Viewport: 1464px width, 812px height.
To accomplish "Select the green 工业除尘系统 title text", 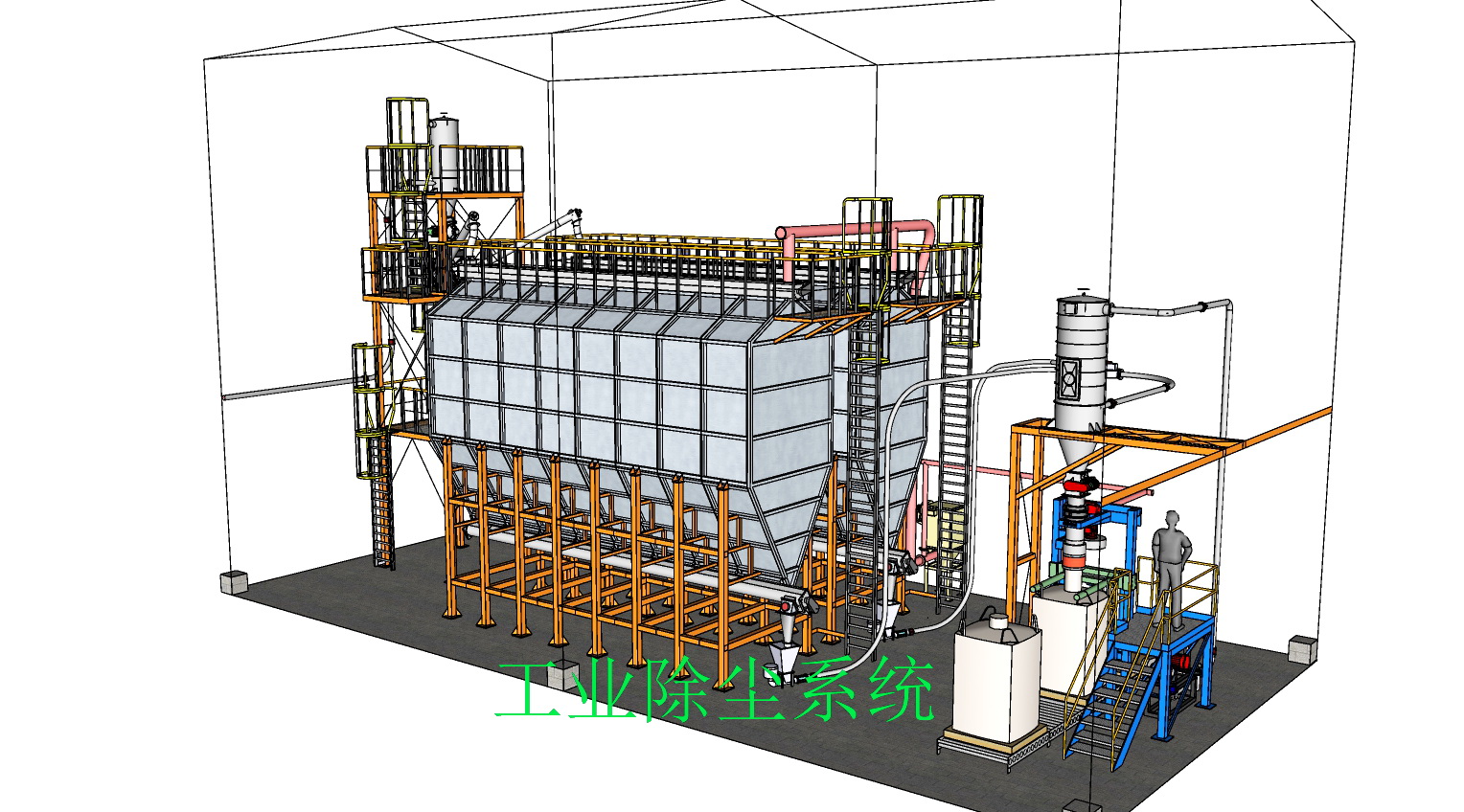I will click(715, 689).
